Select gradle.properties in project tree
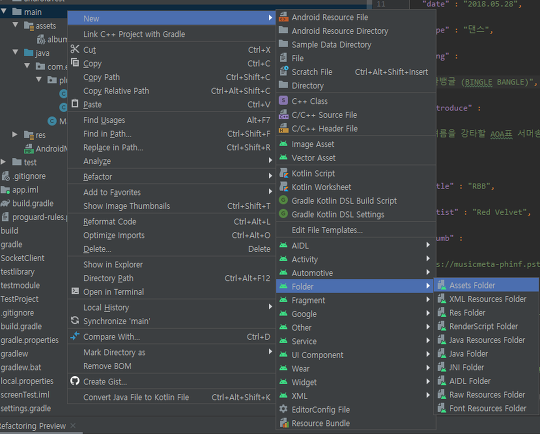 pos(30,340)
